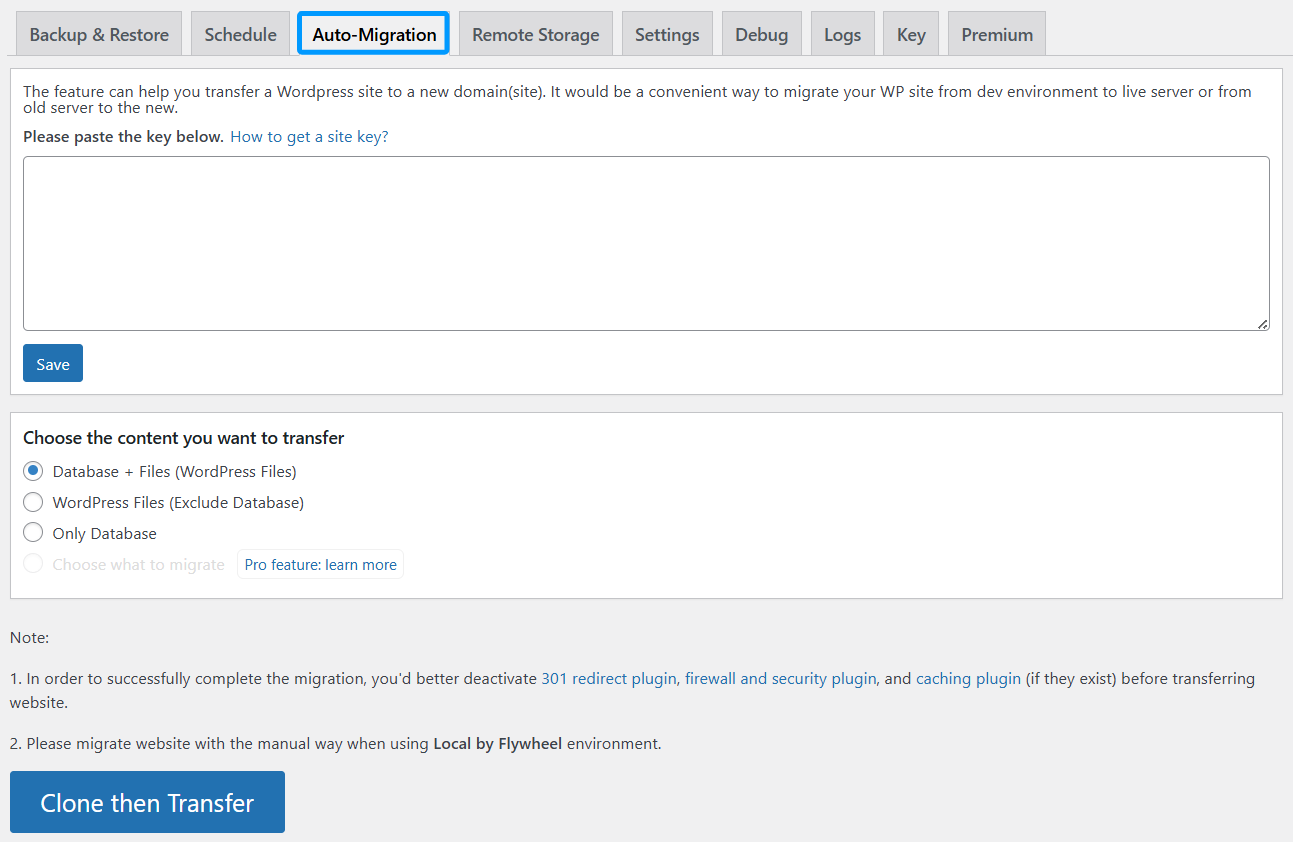1293x842 pixels.
Task: Open the Premium tab
Action: point(997,34)
